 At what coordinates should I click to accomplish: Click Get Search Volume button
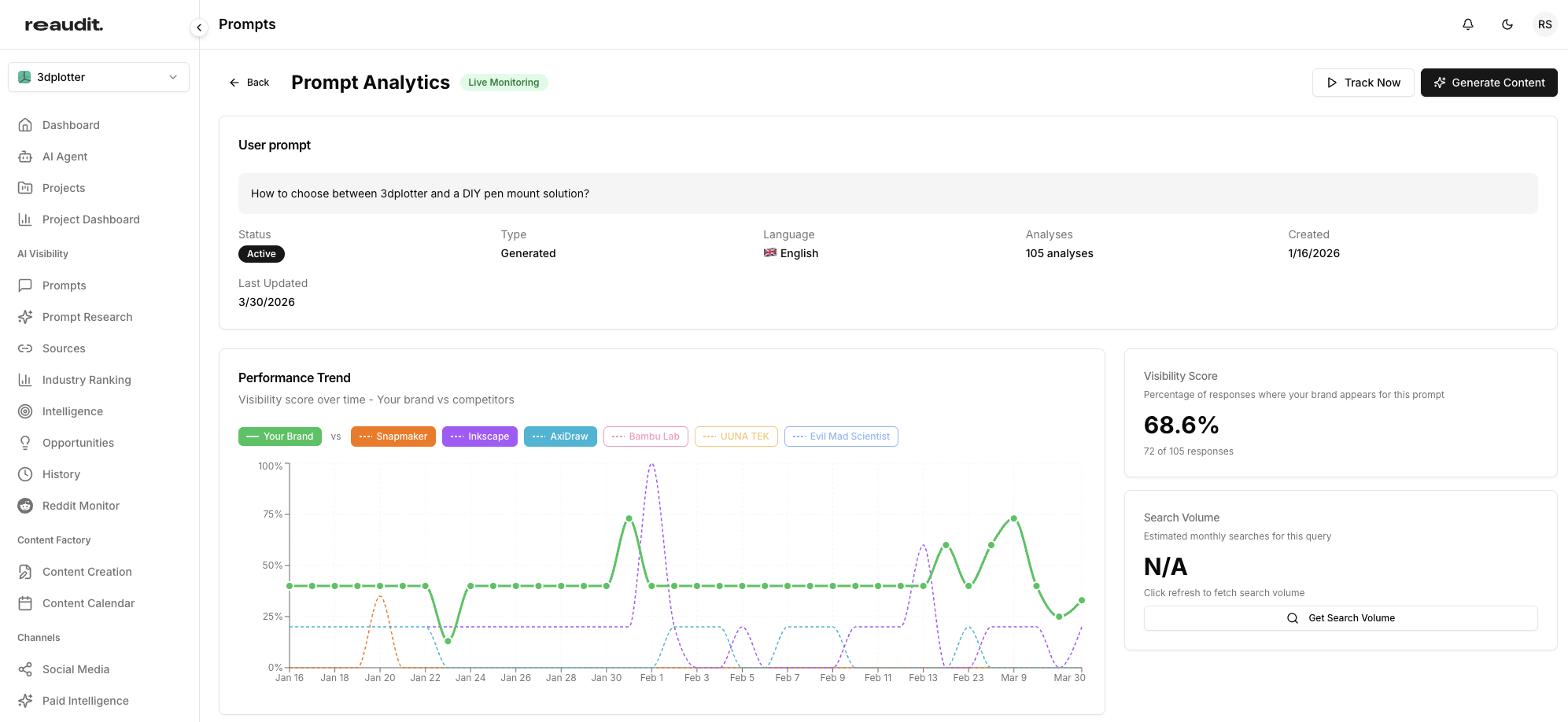tap(1340, 618)
